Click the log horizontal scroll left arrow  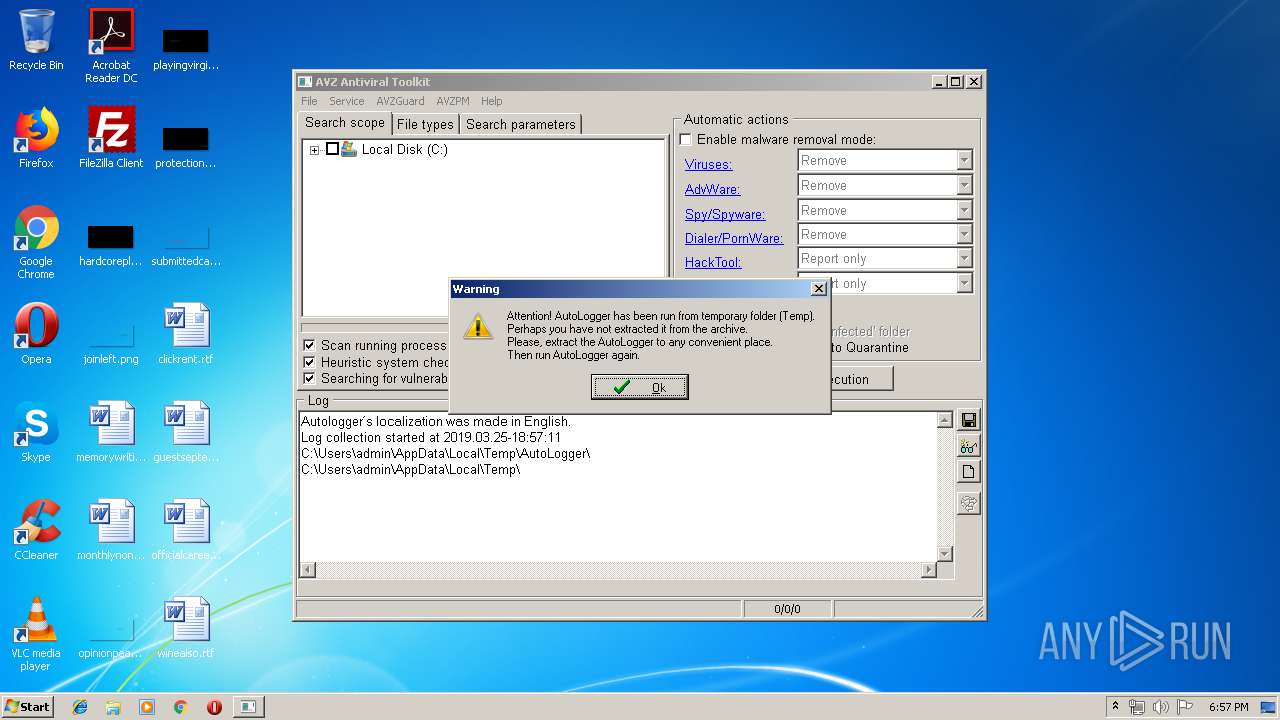[x=308, y=570]
